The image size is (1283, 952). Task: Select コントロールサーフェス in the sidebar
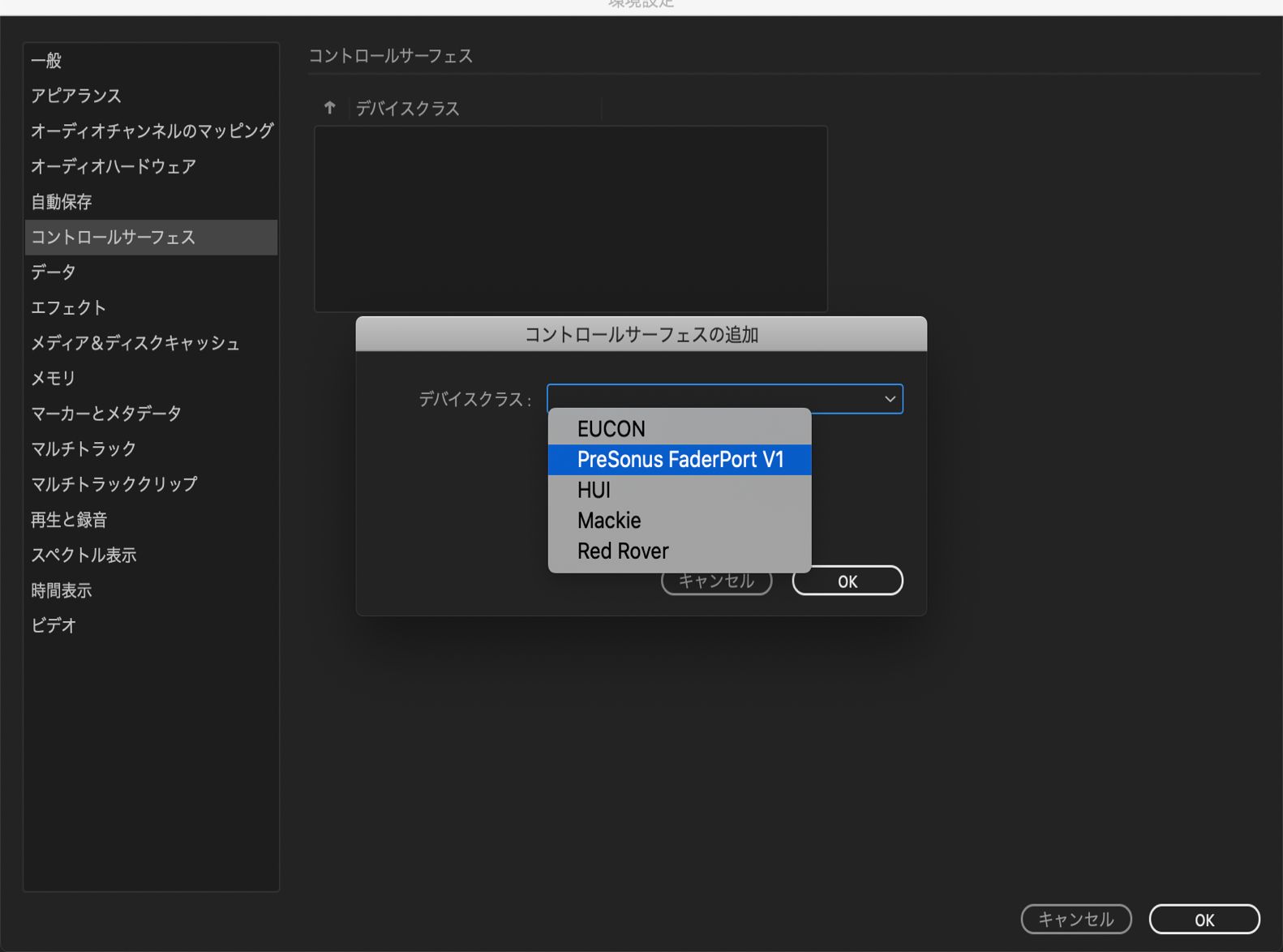152,238
